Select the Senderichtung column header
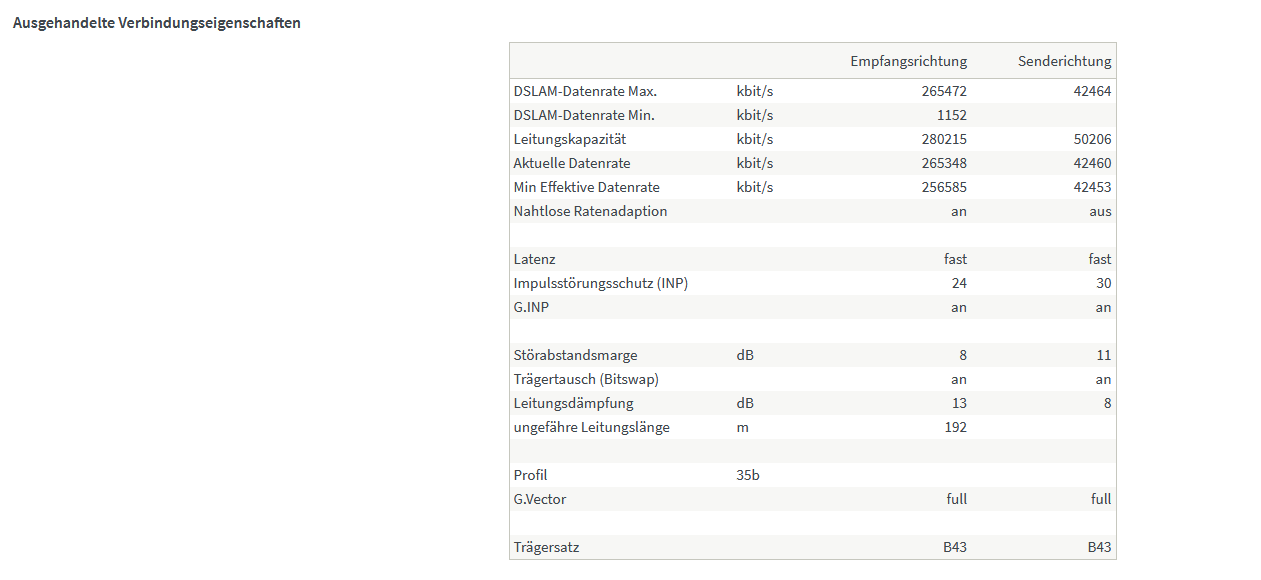1261x580 pixels. (x=1064, y=61)
